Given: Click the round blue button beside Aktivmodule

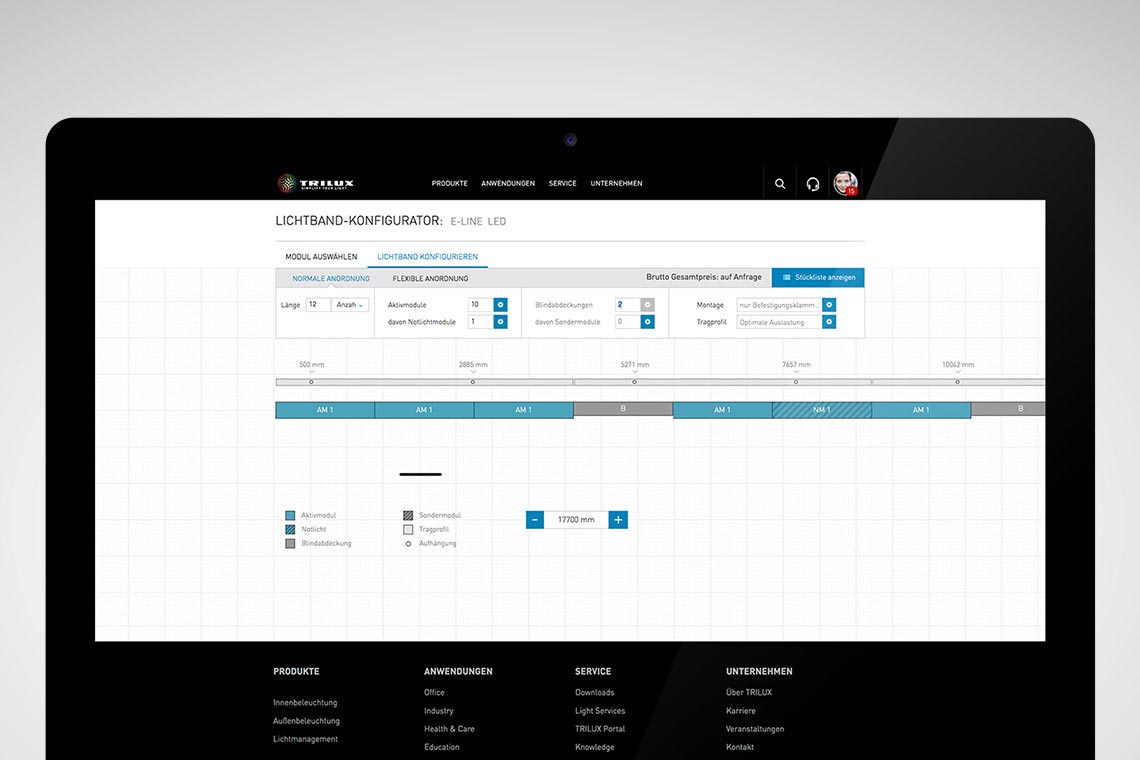Looking at the screenshot, I should pyautogui.click(x=500, y=305).
